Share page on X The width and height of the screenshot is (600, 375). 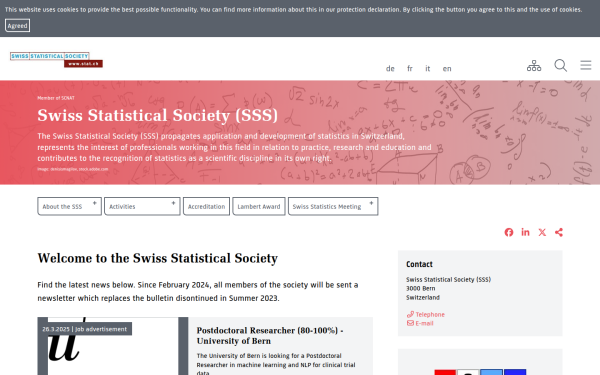[542, 232]
